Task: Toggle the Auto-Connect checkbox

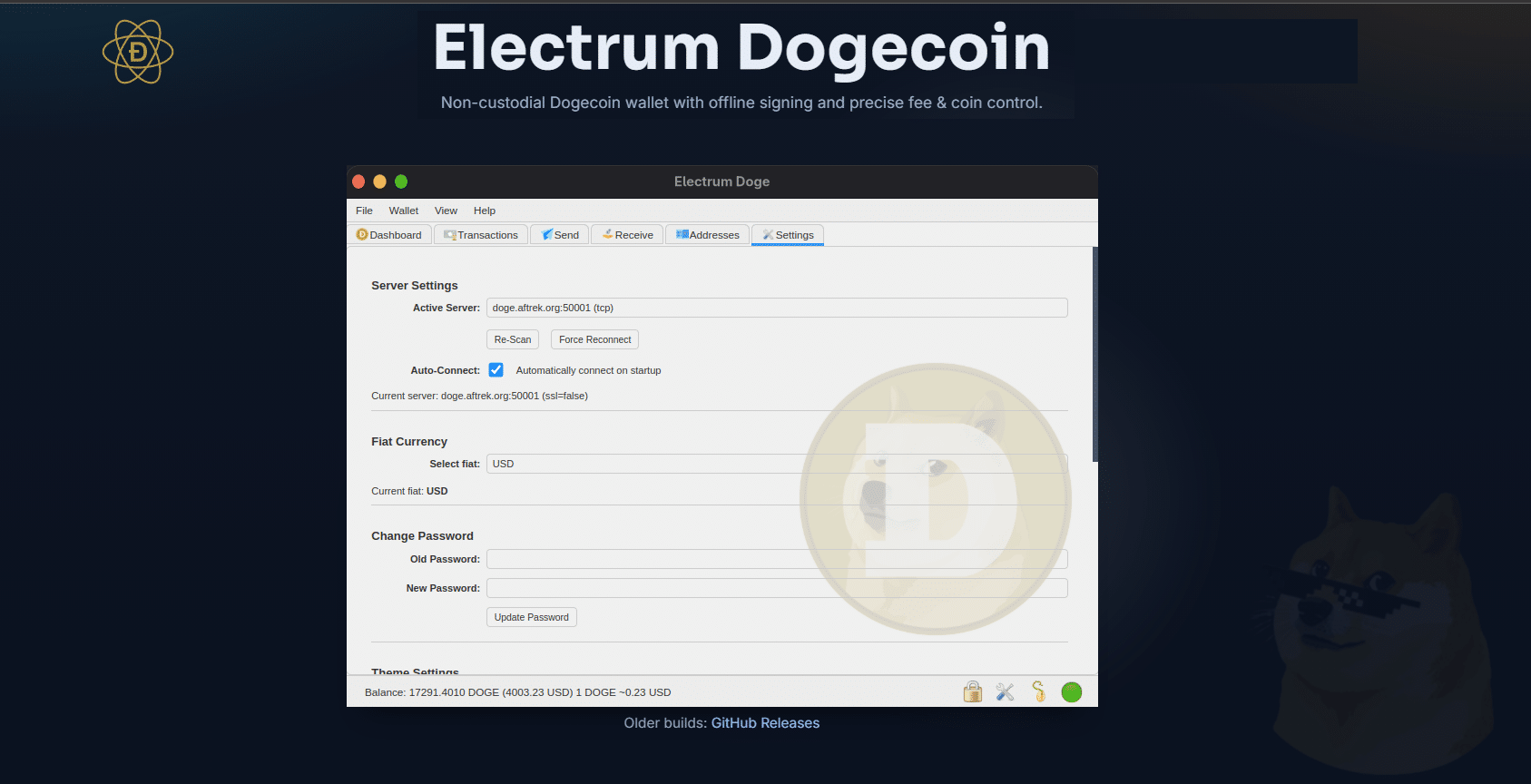Action: pos(496,370)
